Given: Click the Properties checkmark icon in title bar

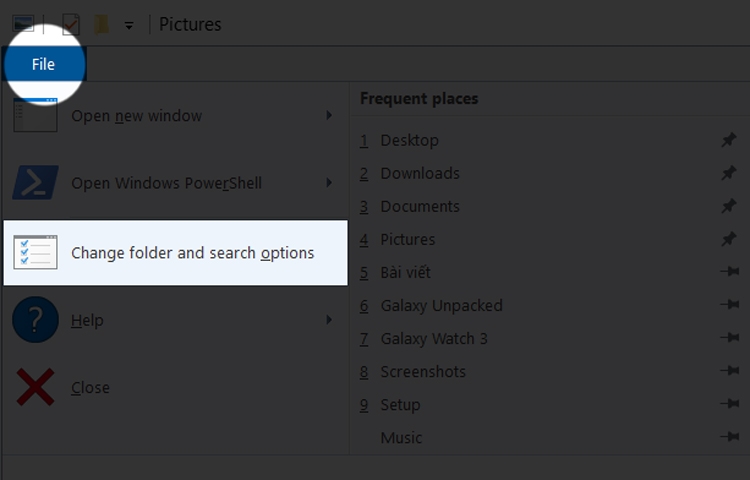Looking at the screenshot, I should (71, 24).
